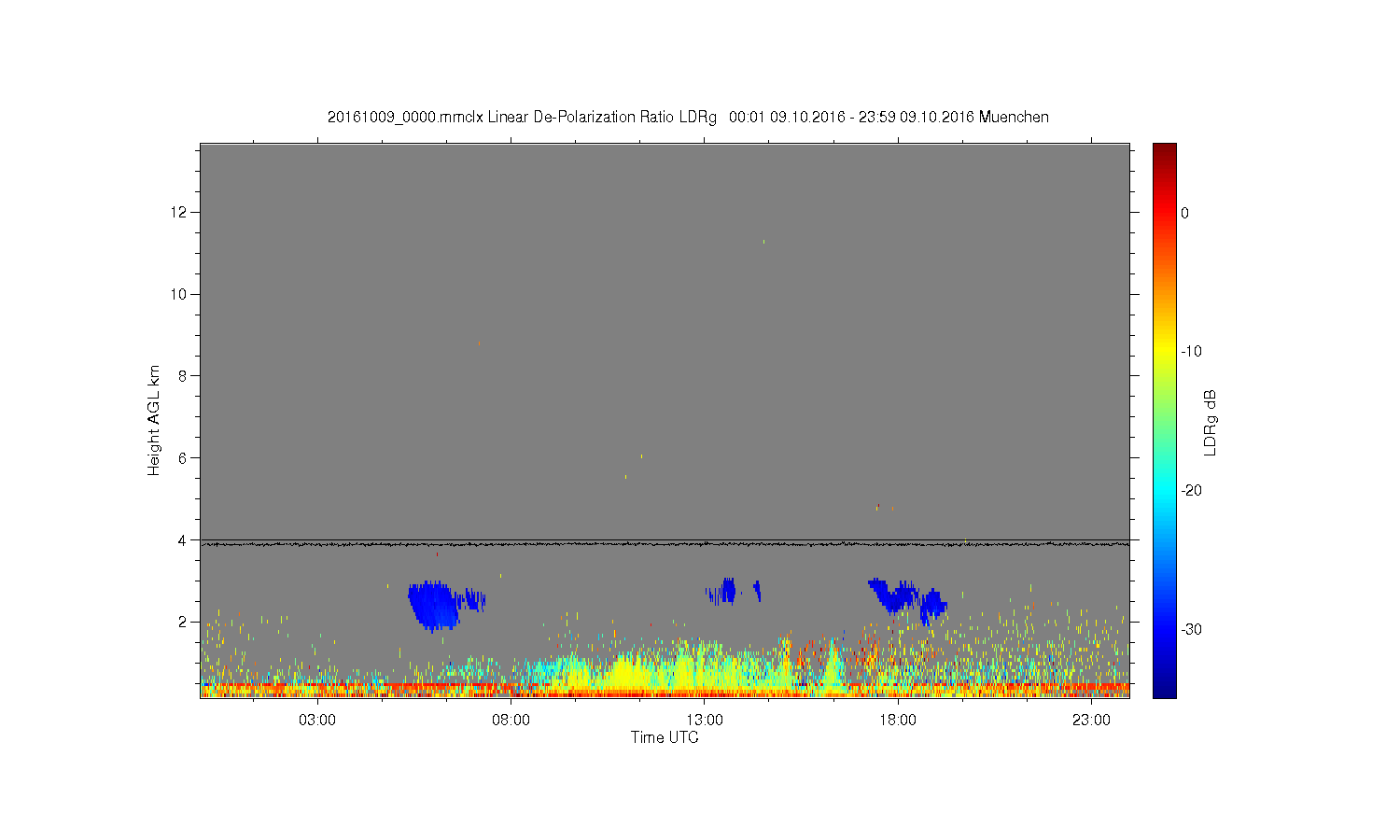Click the 'LDRg dB' colorbar label
The image size is (1400, 840).
1211,422
